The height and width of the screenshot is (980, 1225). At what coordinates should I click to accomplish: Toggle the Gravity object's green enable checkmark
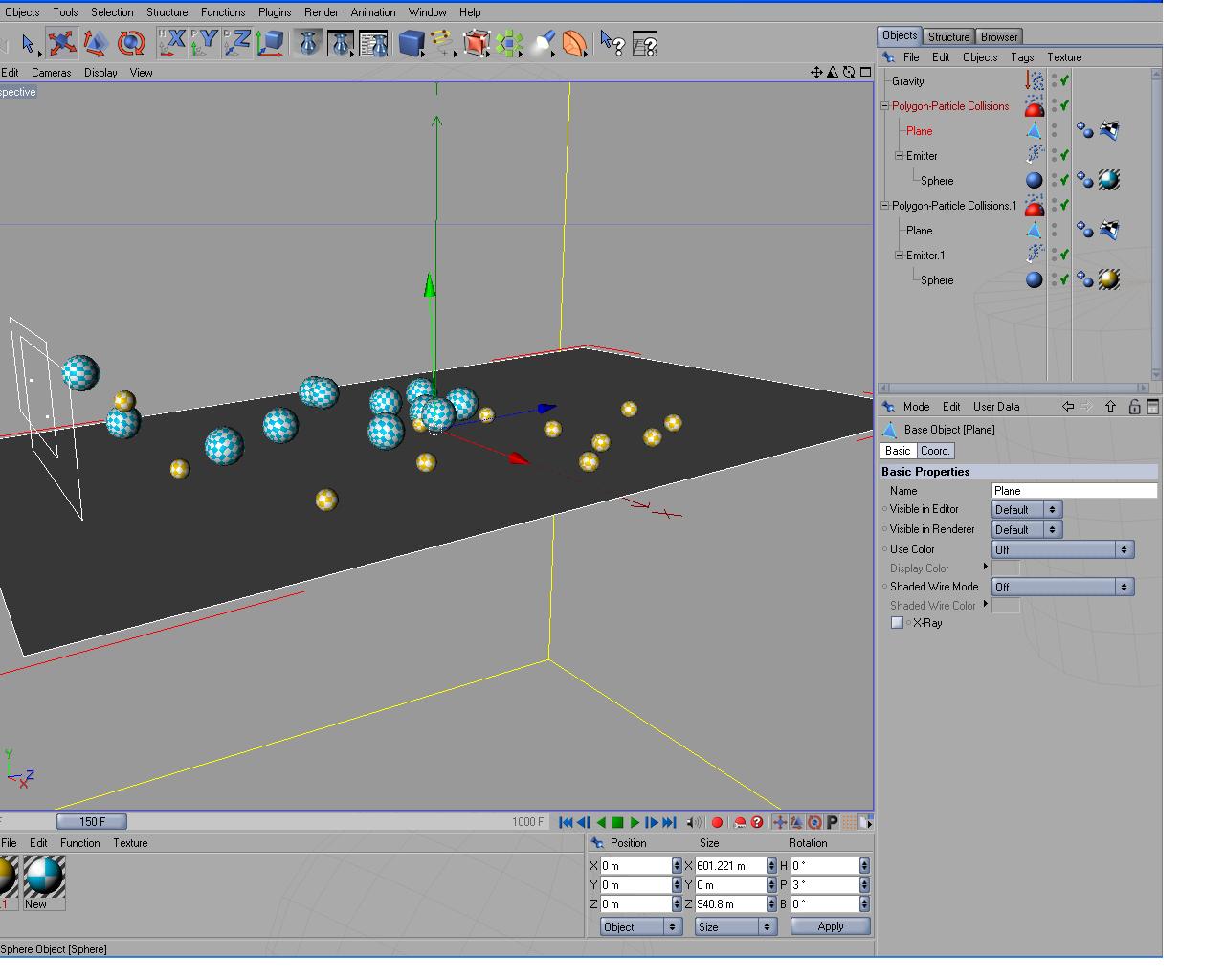[1064, 81]
